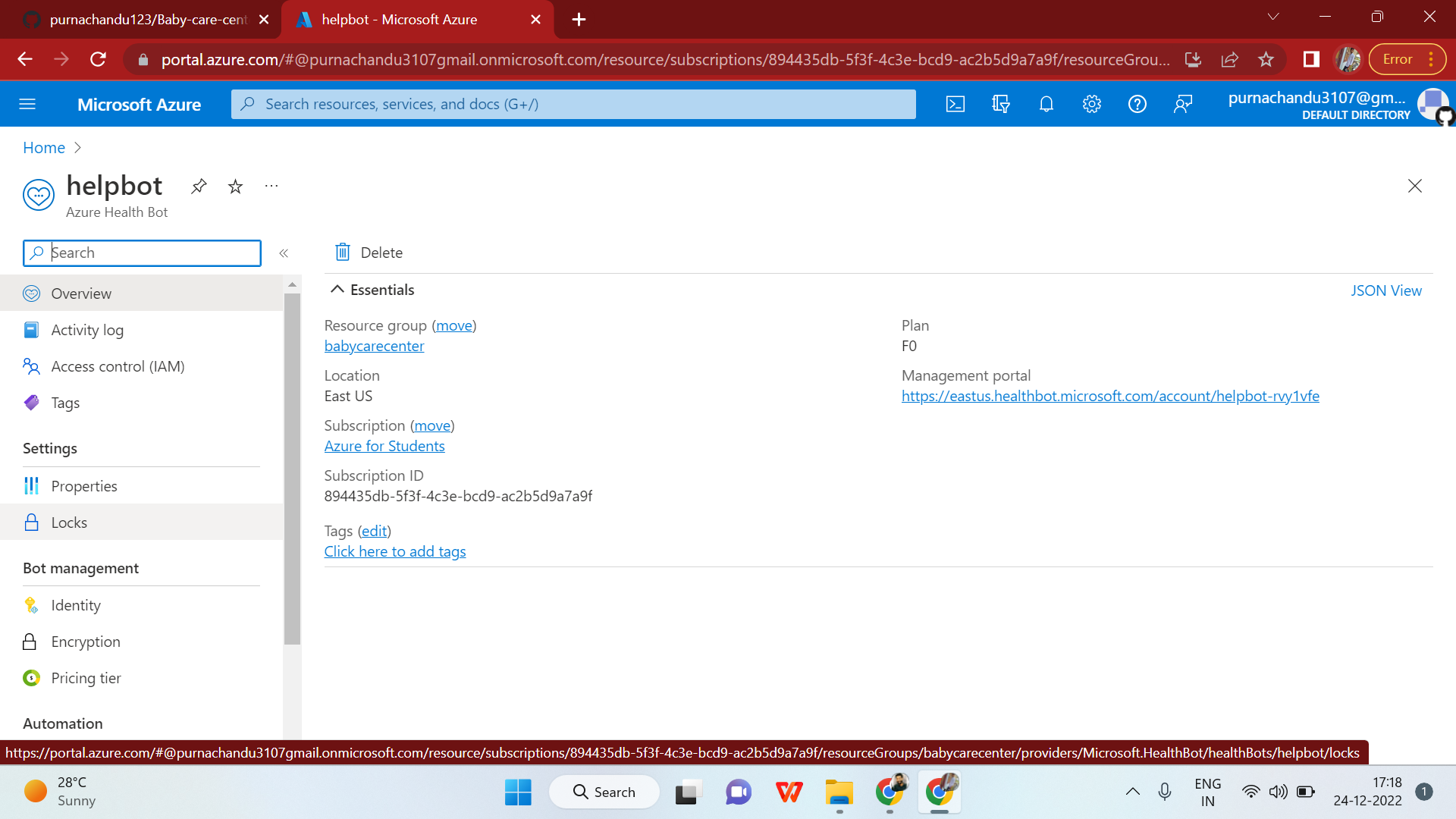Open the Azure portal hamburger menu
Viewport: 1456px width, 819px height.
point(27,104)
